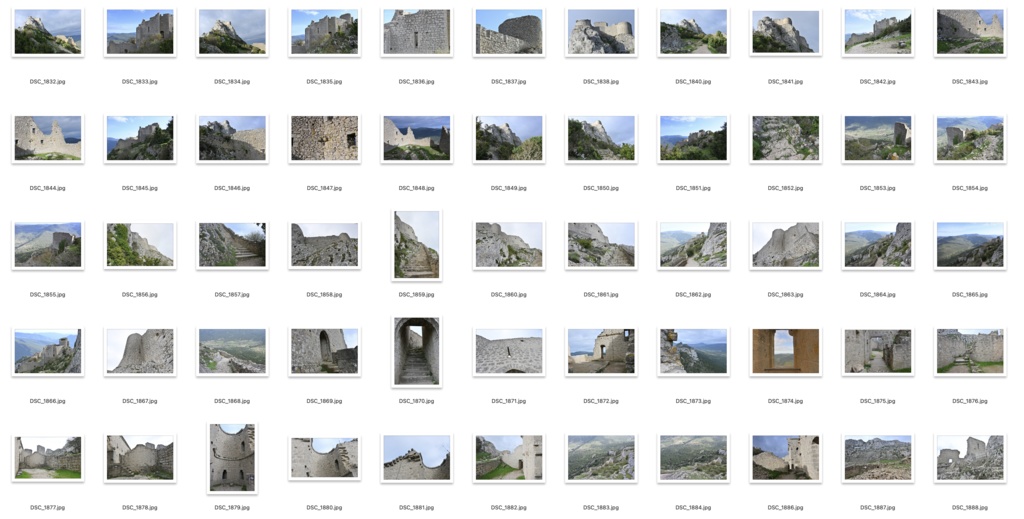The image size is (1024, 519).
Task: Click the DSC_1875.jpg thumbnail
Action: (x=878, y=351)
